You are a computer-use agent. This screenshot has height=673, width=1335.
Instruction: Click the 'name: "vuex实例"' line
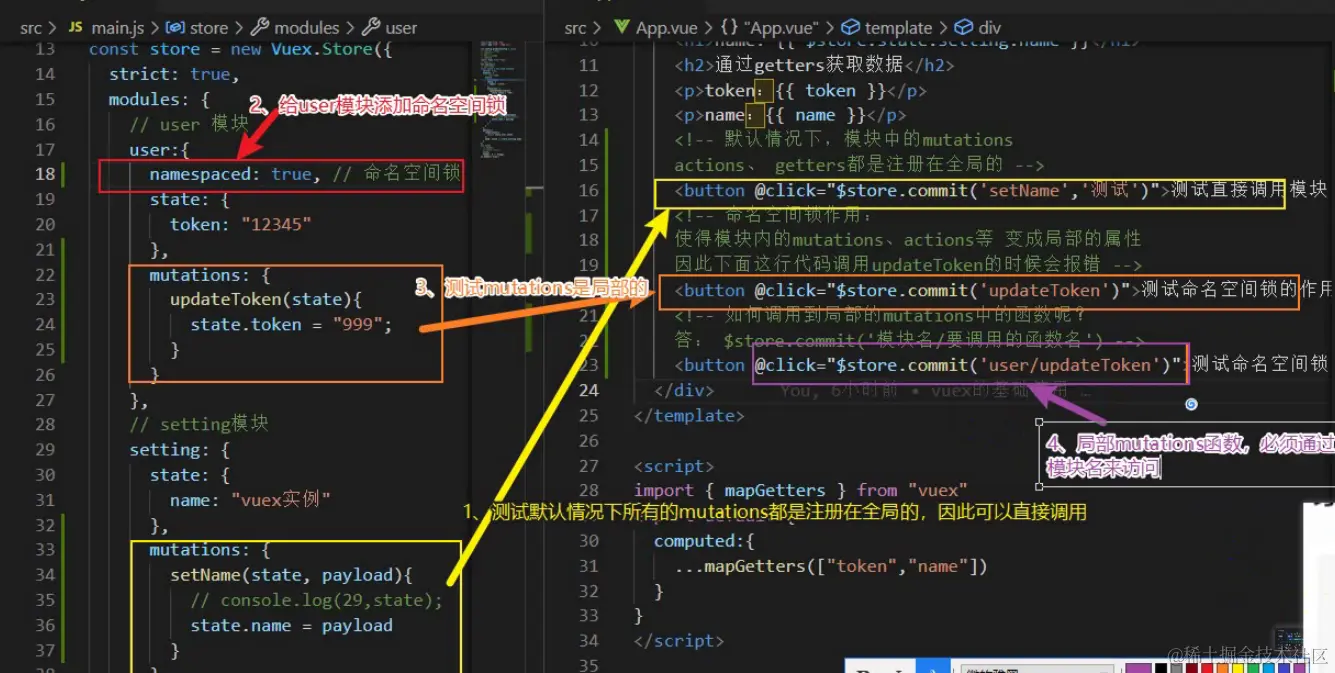click(250, 499)
